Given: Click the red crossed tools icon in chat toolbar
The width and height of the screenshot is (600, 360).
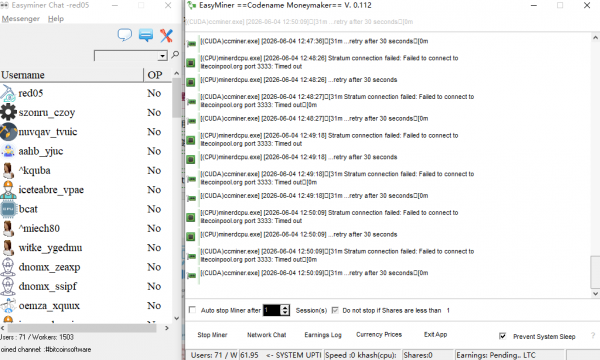Looking at the screenshot, I should pyautogui.click(x=166, y=36).
